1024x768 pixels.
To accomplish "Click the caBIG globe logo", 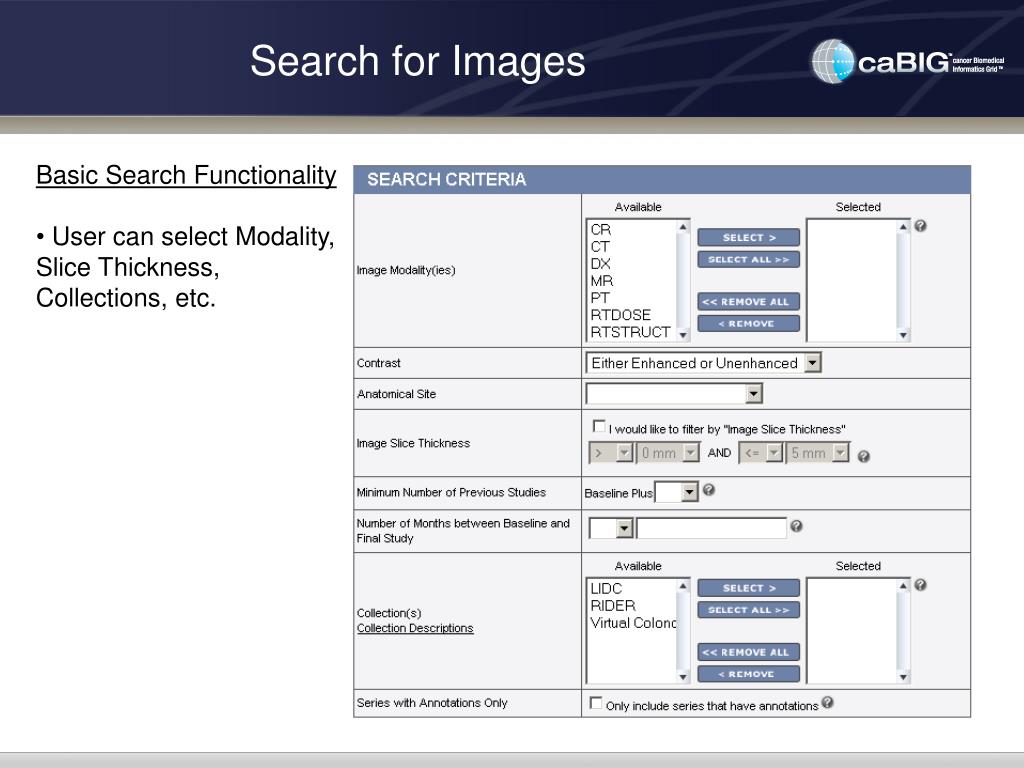I will pos(833,61).
